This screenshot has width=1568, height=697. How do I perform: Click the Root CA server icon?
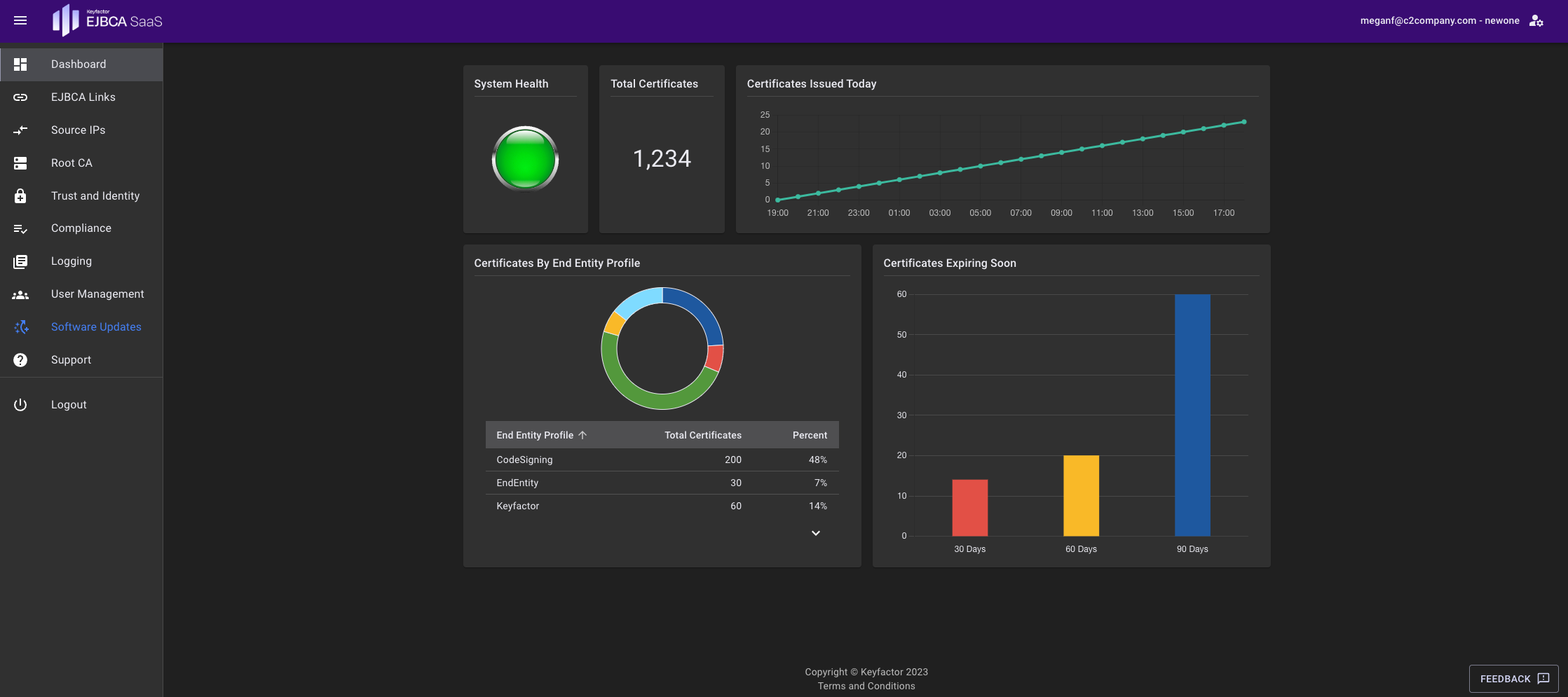coord(20,163)
